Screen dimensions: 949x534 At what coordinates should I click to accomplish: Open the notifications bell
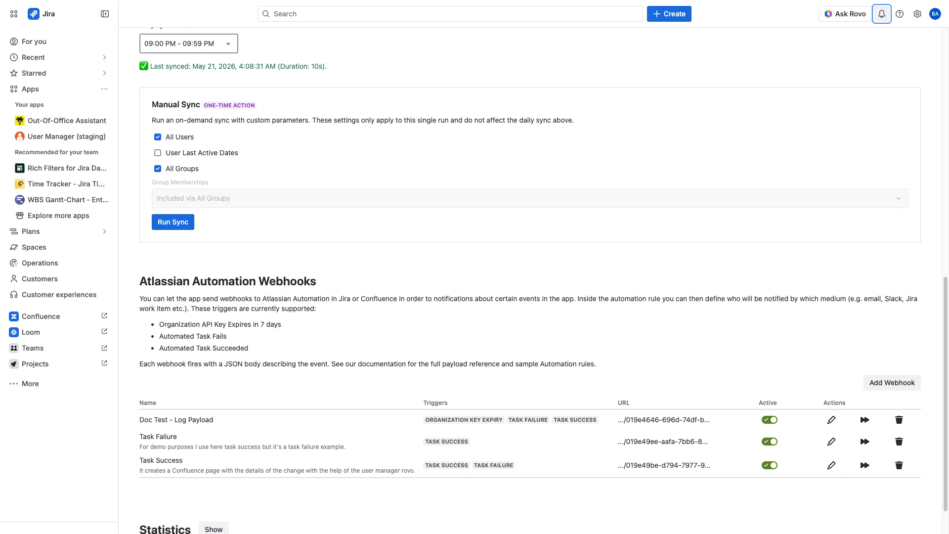(881, 13)
